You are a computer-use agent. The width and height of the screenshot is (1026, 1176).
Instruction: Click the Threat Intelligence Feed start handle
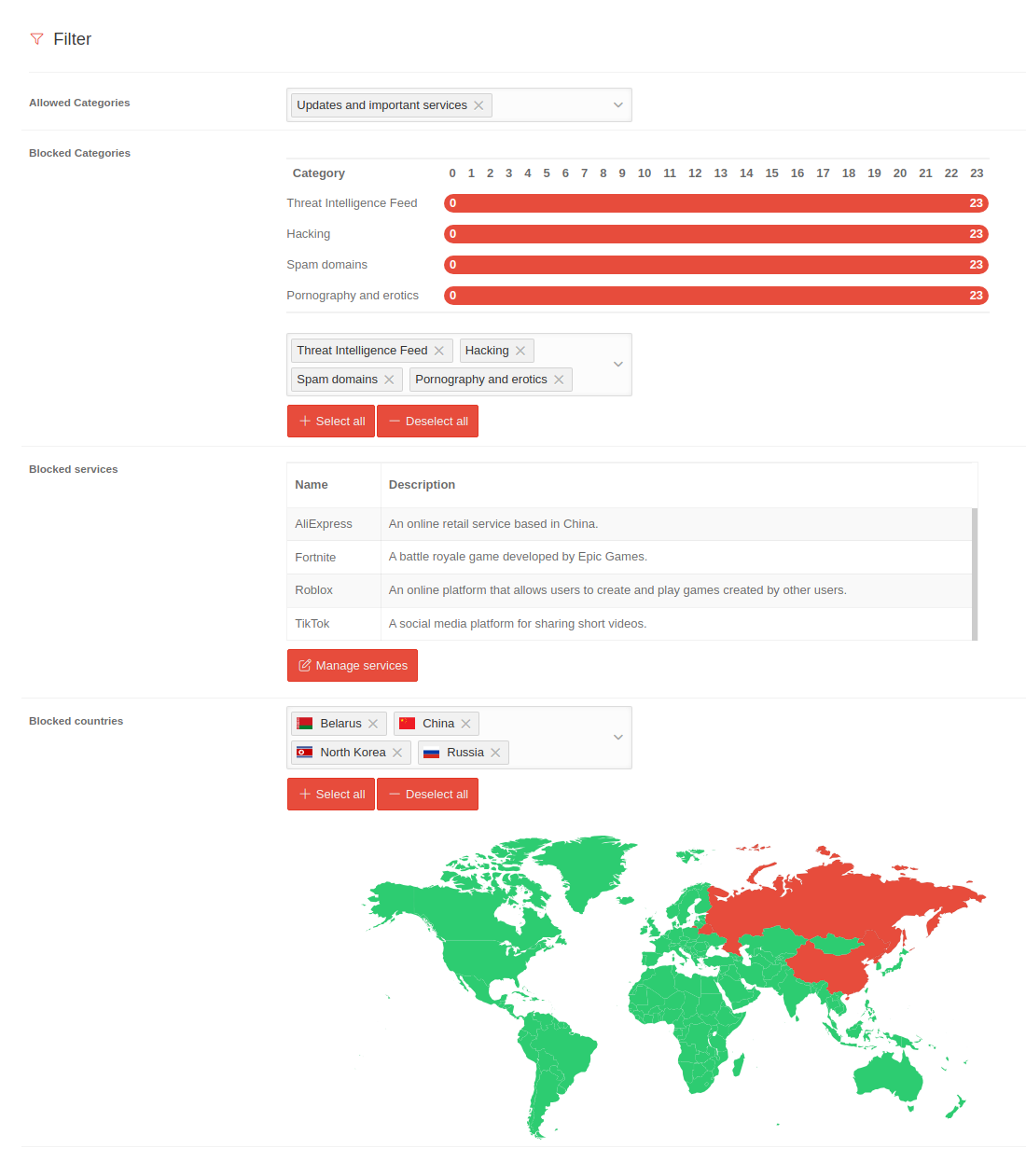[x=453, y=203]
